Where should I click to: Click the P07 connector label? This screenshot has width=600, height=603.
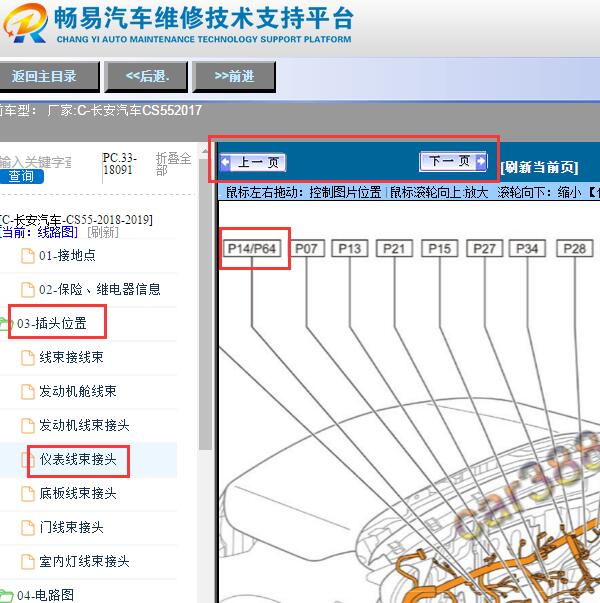tap(306, 248)
